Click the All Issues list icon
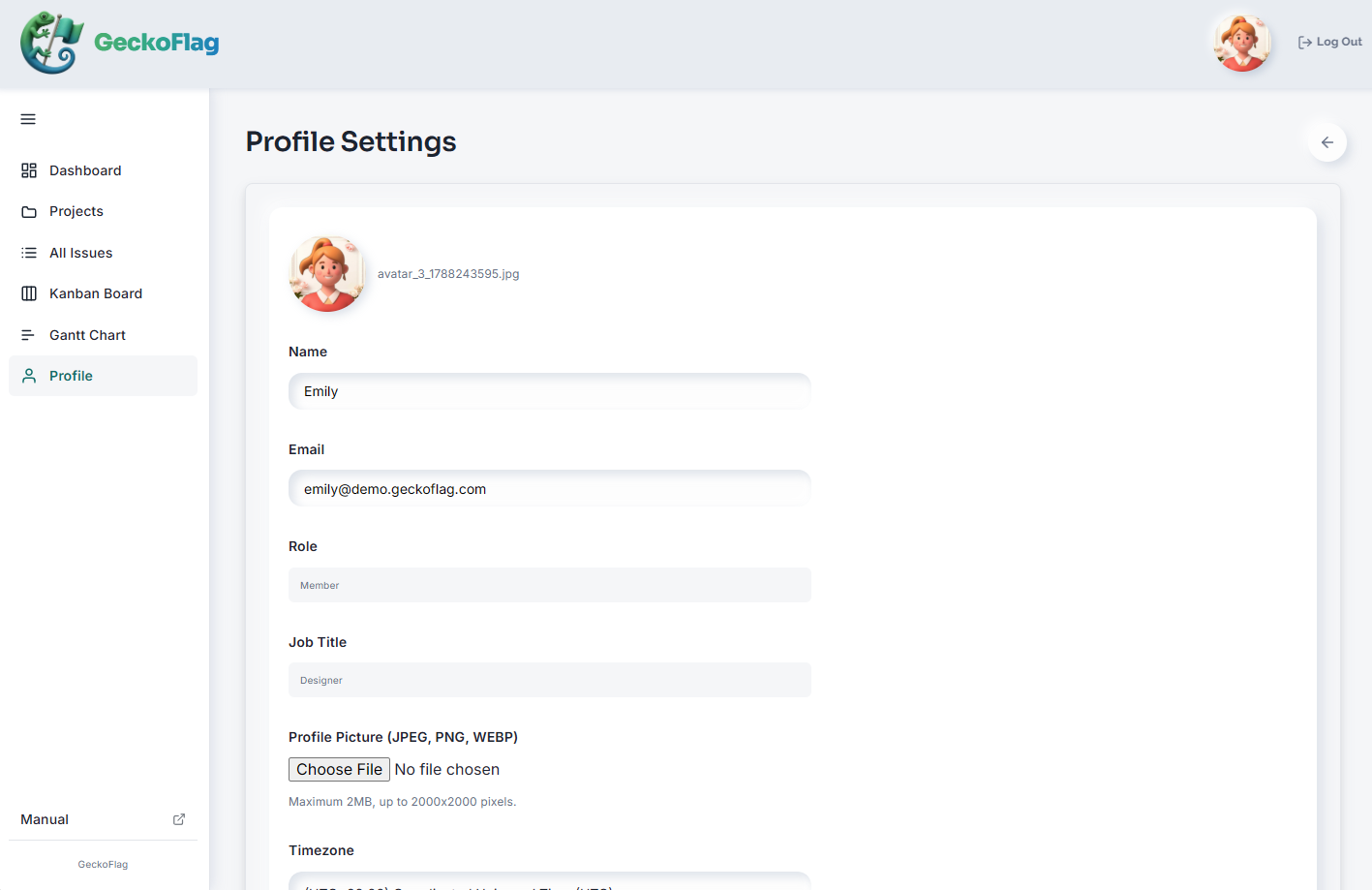Image resolution: width=1372 pixels, height=890 pixels. (29, 253)
